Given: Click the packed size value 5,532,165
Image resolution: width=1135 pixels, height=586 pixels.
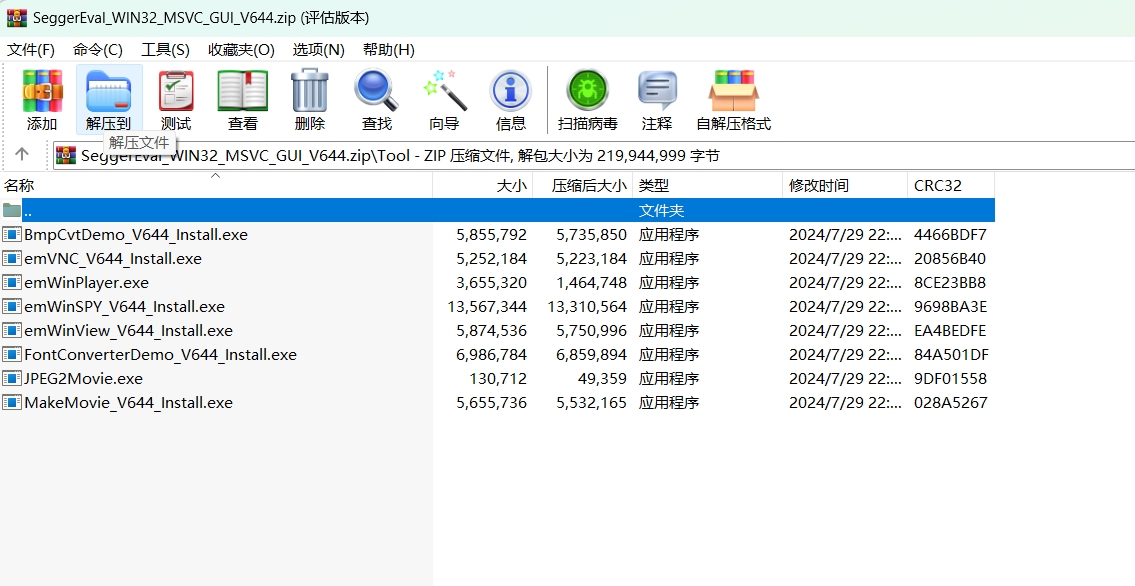Looking at the screenshot, I should coord(591,402).
